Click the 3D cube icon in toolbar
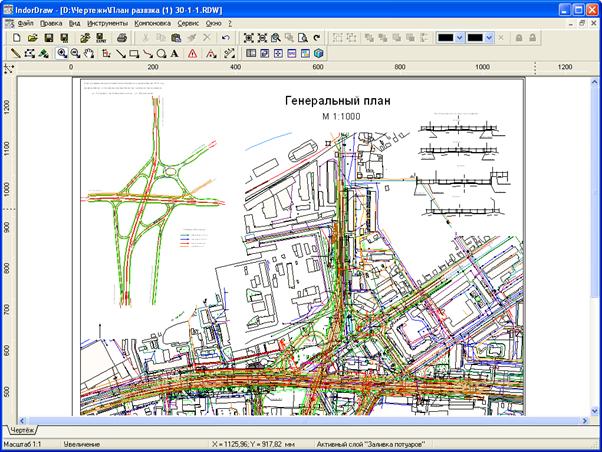This screenshot has height=452, width=602. coord(319,53)
